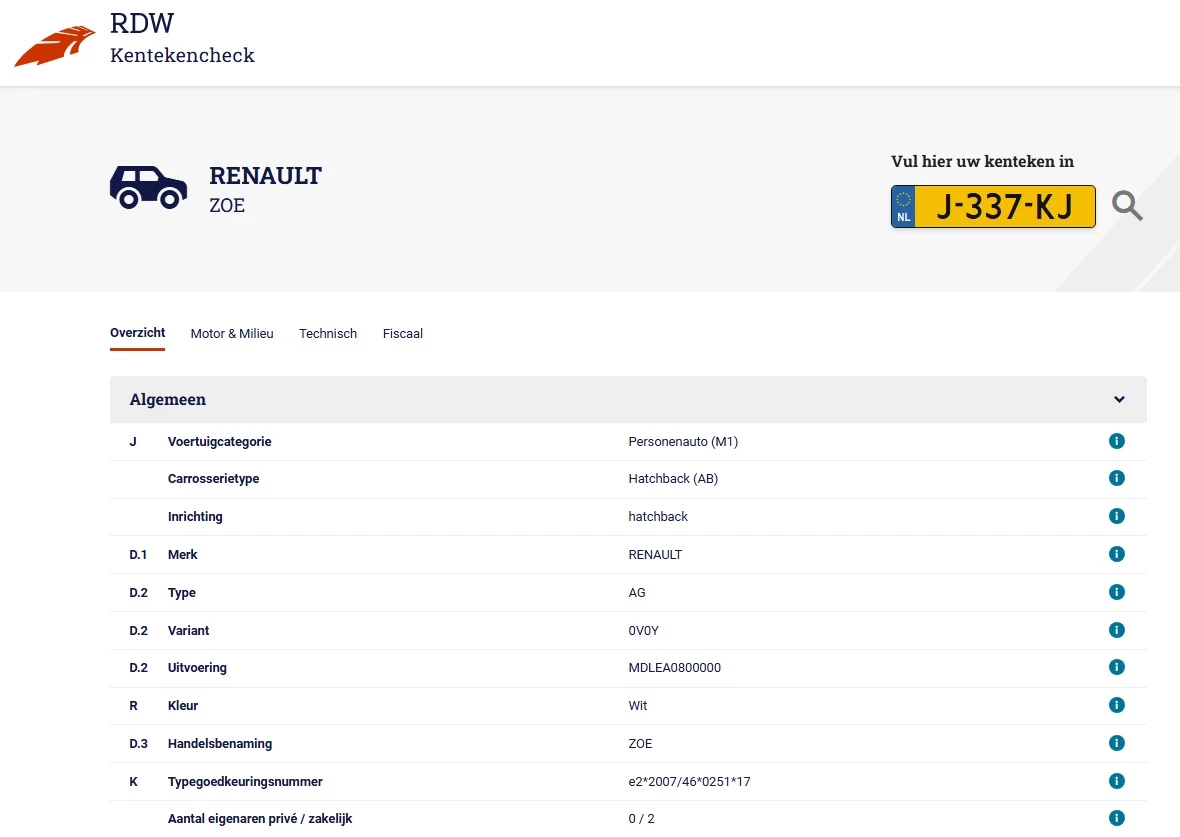Click the info icon beside Handelsbenaming
The width and height of the screenshot is (1180, 837).
pyautogui.click(x=1117, y=743)
